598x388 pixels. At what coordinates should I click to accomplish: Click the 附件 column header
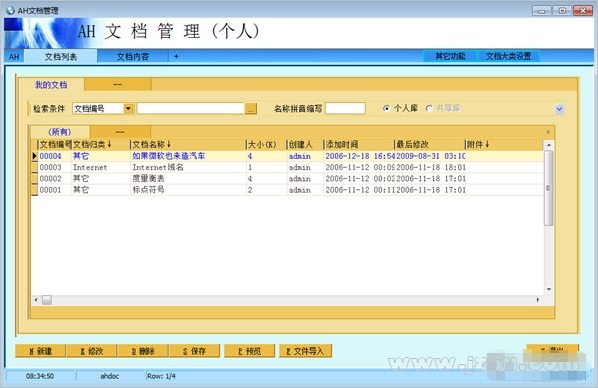pyautogui.click(x=503, y=145)
